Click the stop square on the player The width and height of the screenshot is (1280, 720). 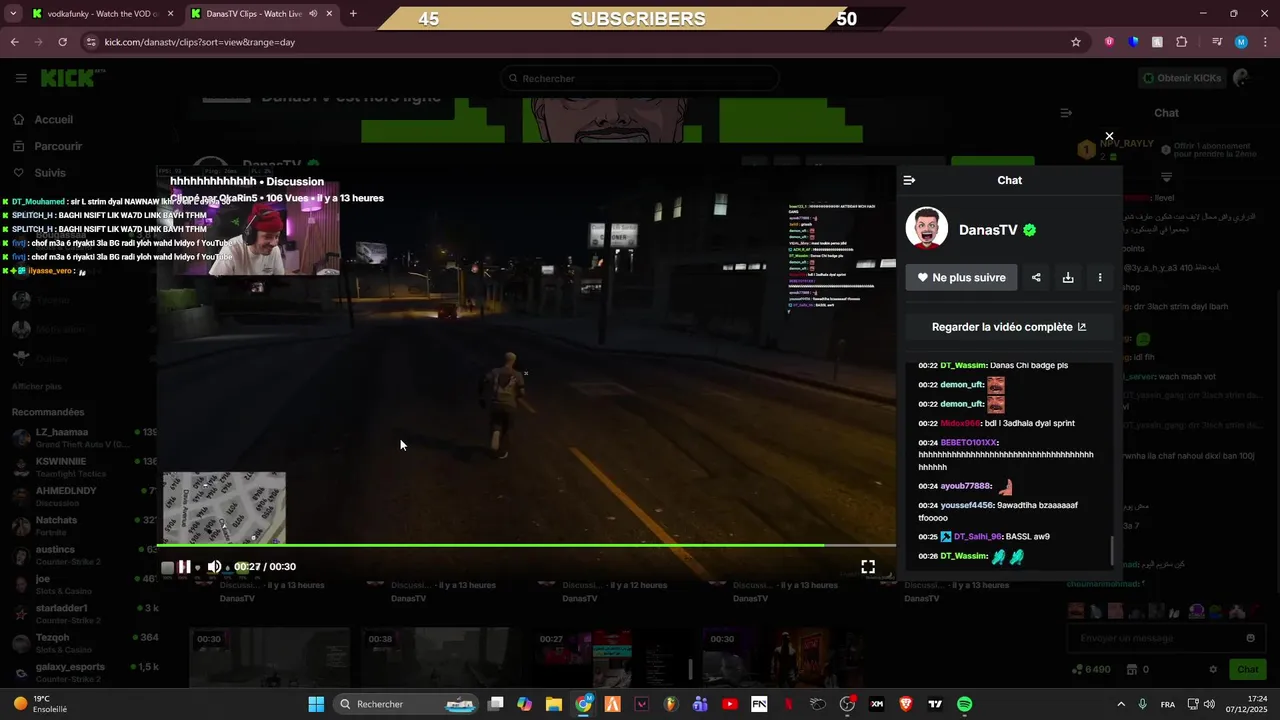[x=167, y=567]
